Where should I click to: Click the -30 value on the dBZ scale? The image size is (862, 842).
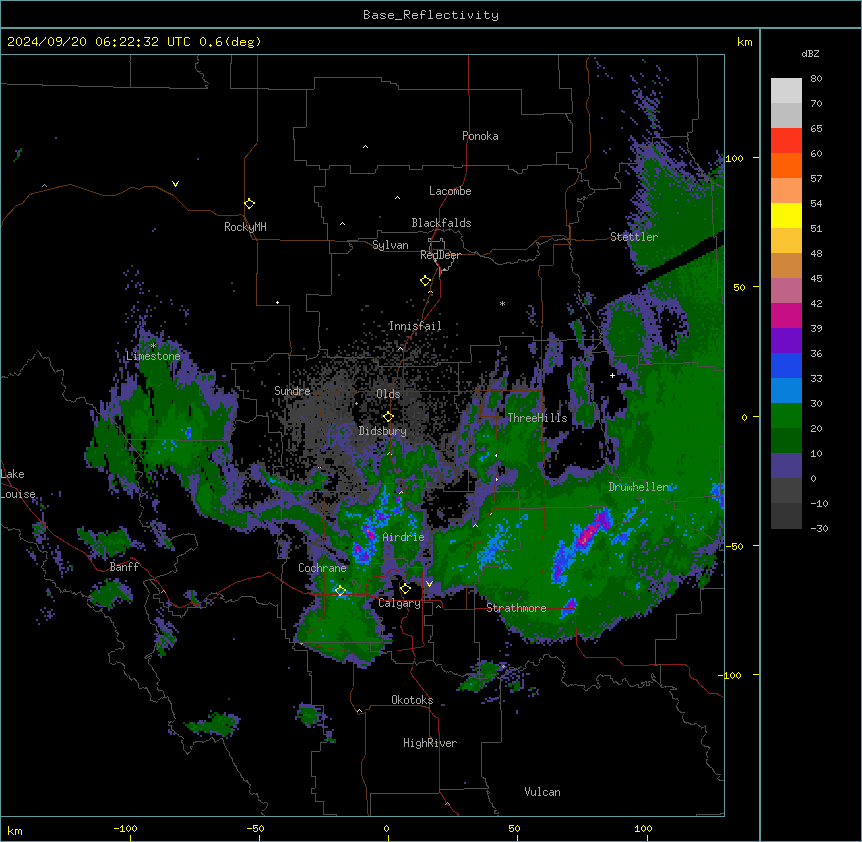pos(819,528)
